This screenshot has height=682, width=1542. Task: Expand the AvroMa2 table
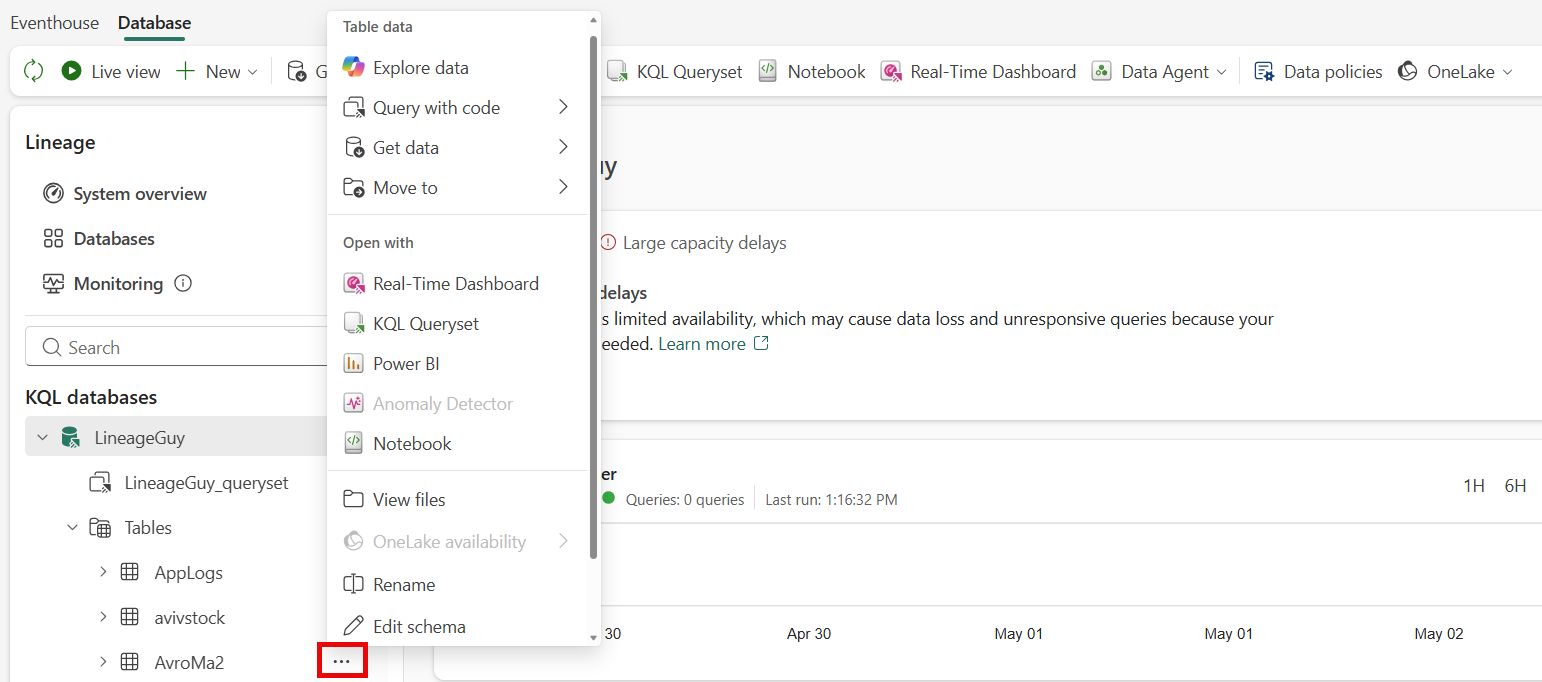pyautogui.click(x=103, y=662)
